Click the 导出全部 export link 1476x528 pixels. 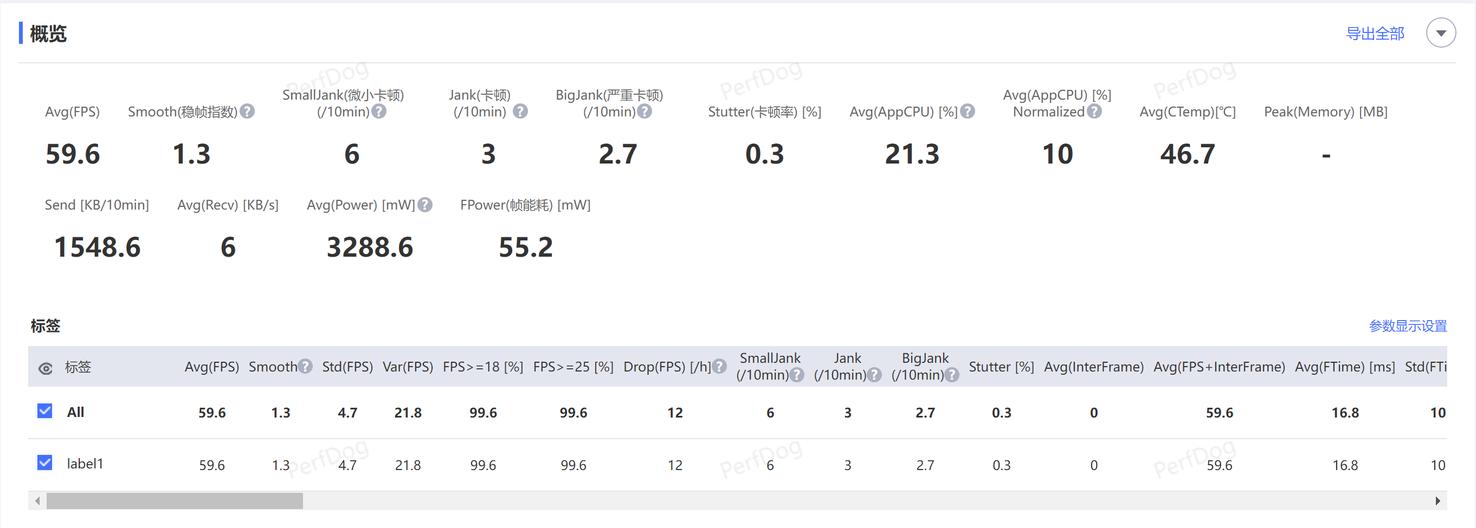[1375, 34]
